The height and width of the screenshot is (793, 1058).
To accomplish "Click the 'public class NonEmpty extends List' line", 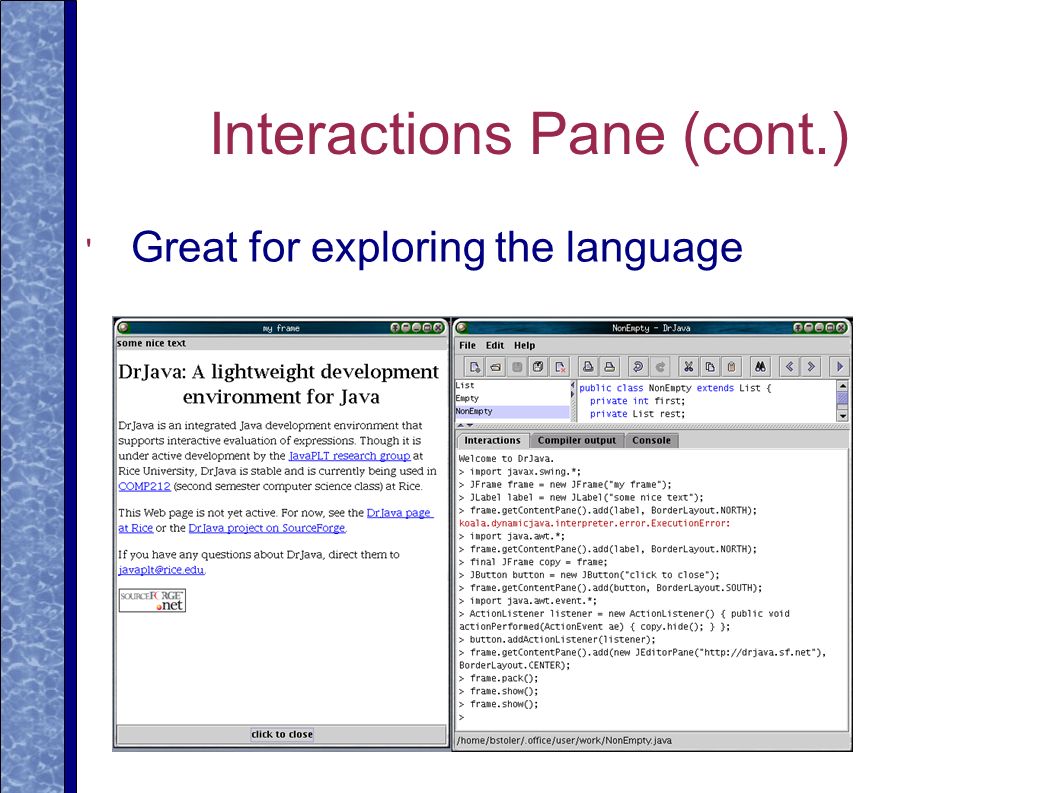I will [x=675, y=388].
